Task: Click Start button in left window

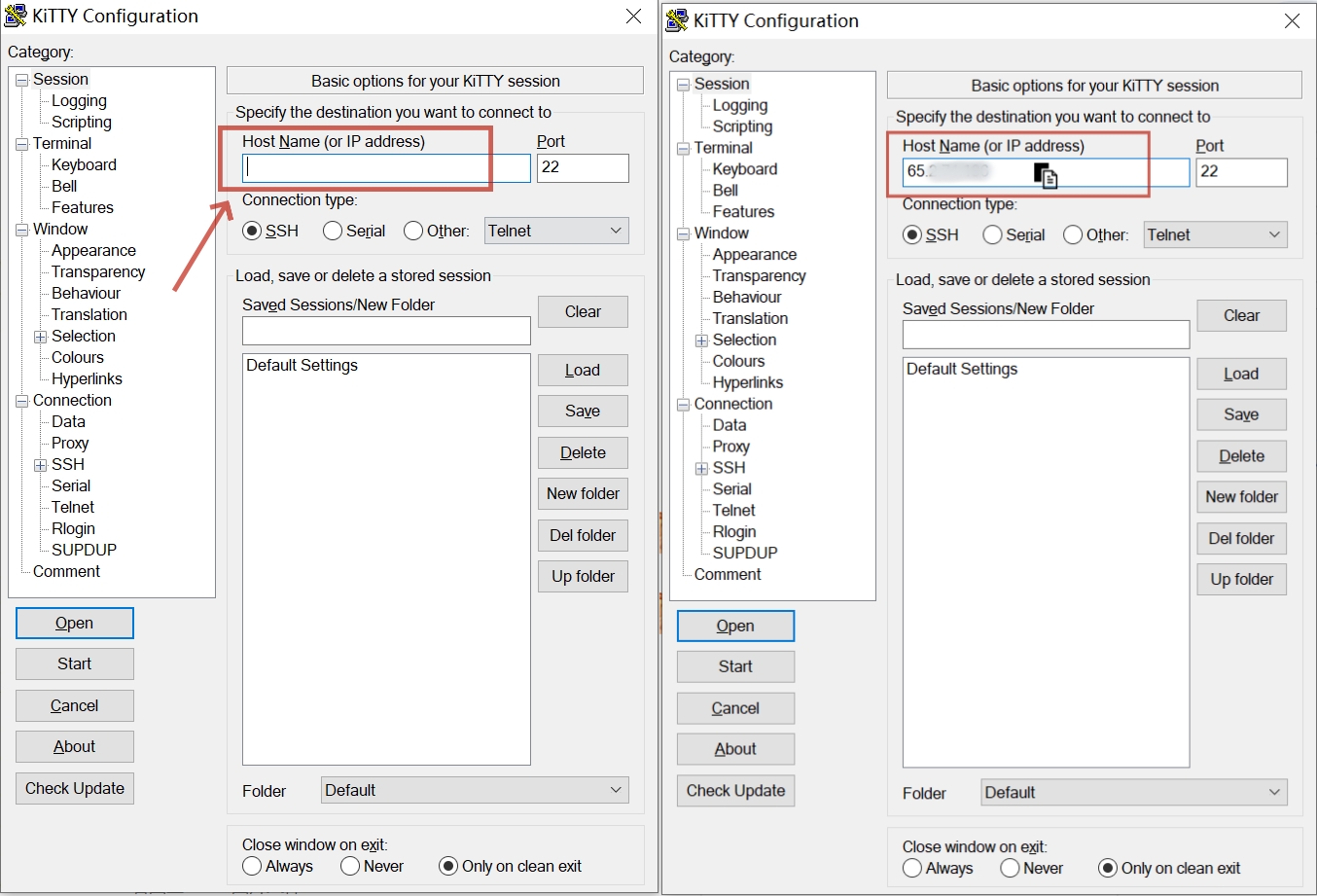Action: 75,663
